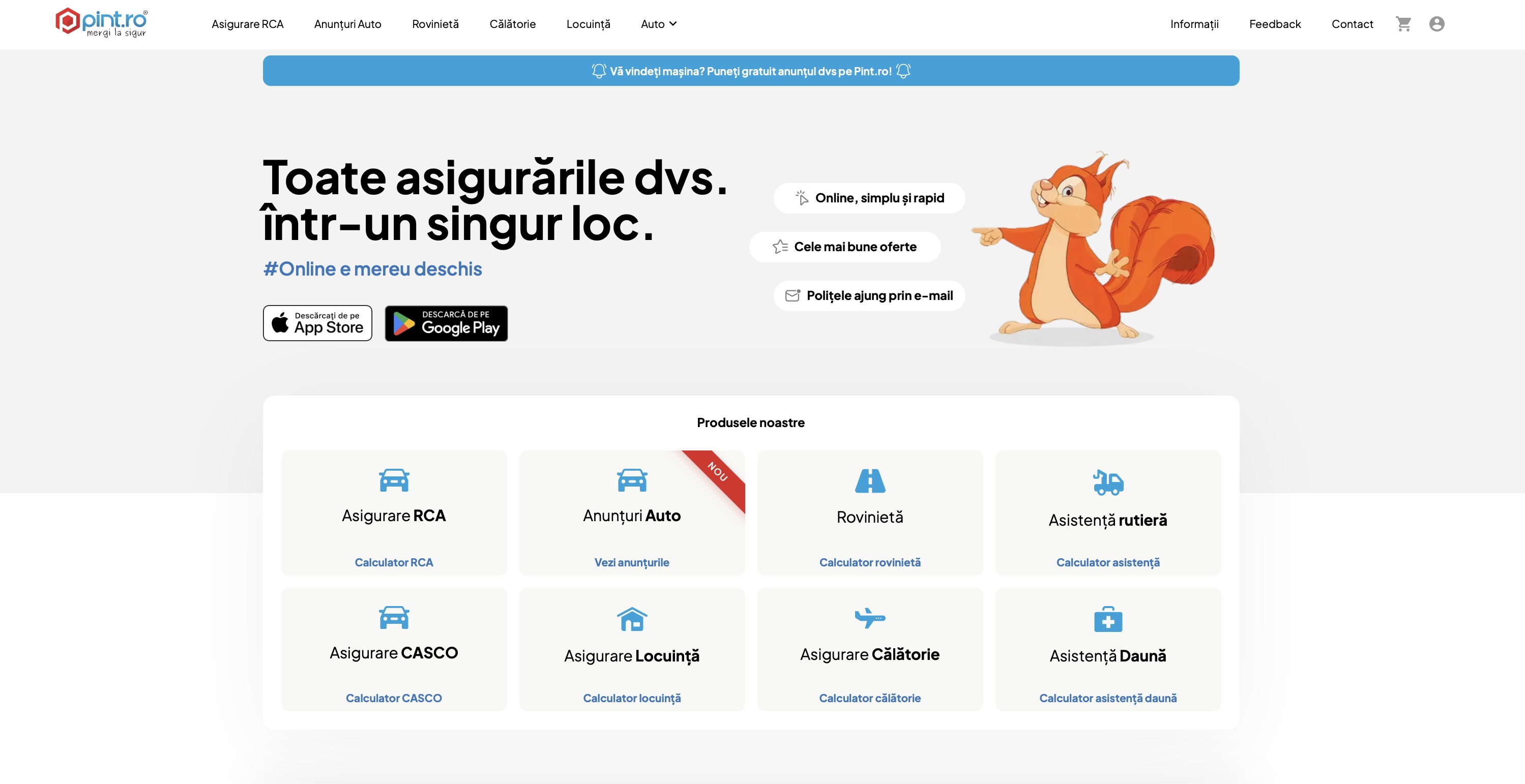1525x784 pixels.
Task: Click the medical kit icon above Asistență Daună
Action: [1108, 619]
